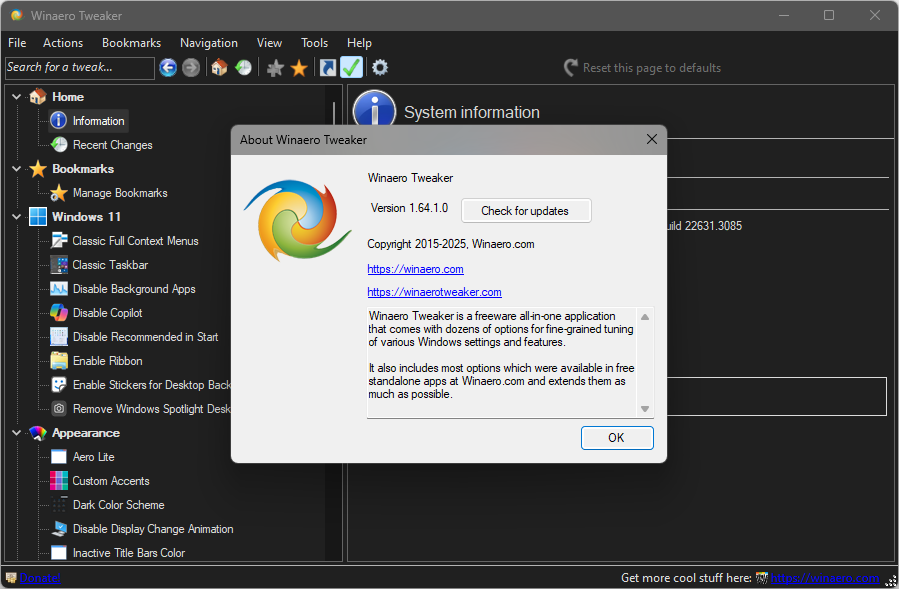899x589 pixels.
Task: Open the Navigation menu
Action: click(209, 43)
